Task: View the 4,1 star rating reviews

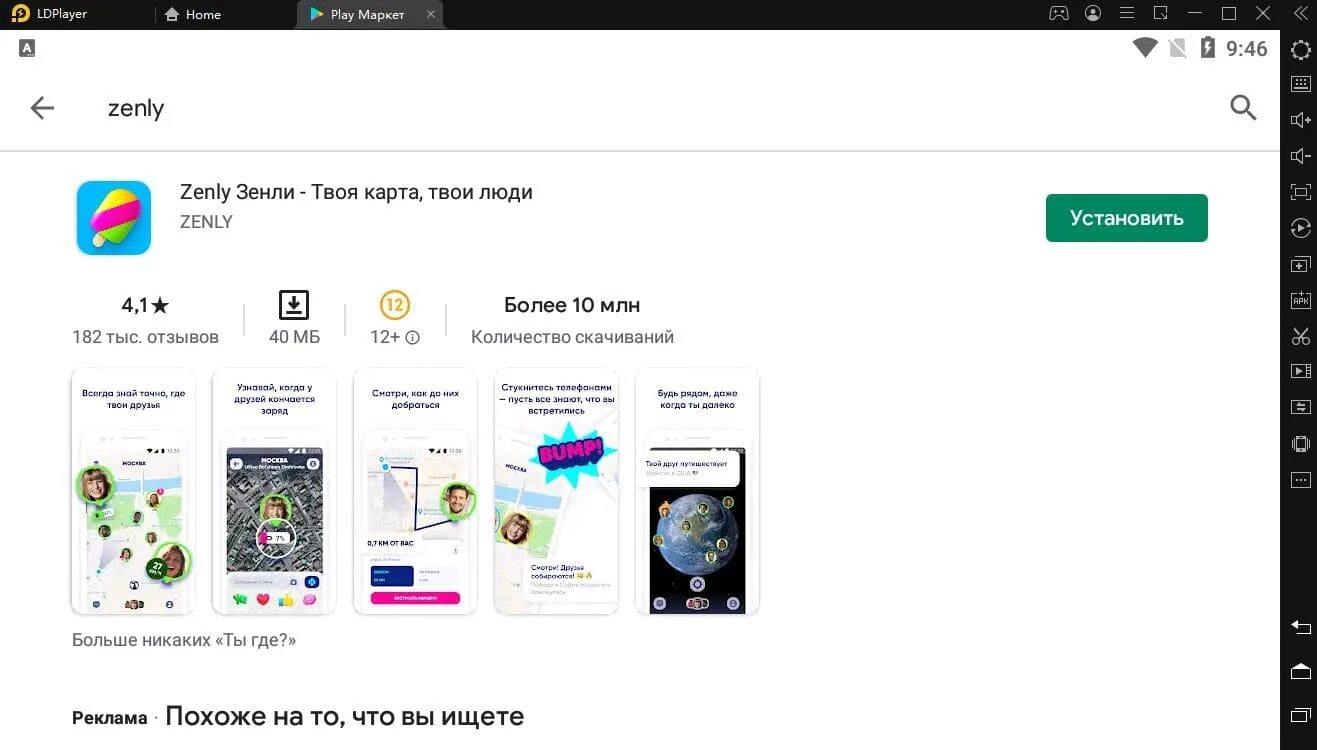Action: (x=145, y=305)
